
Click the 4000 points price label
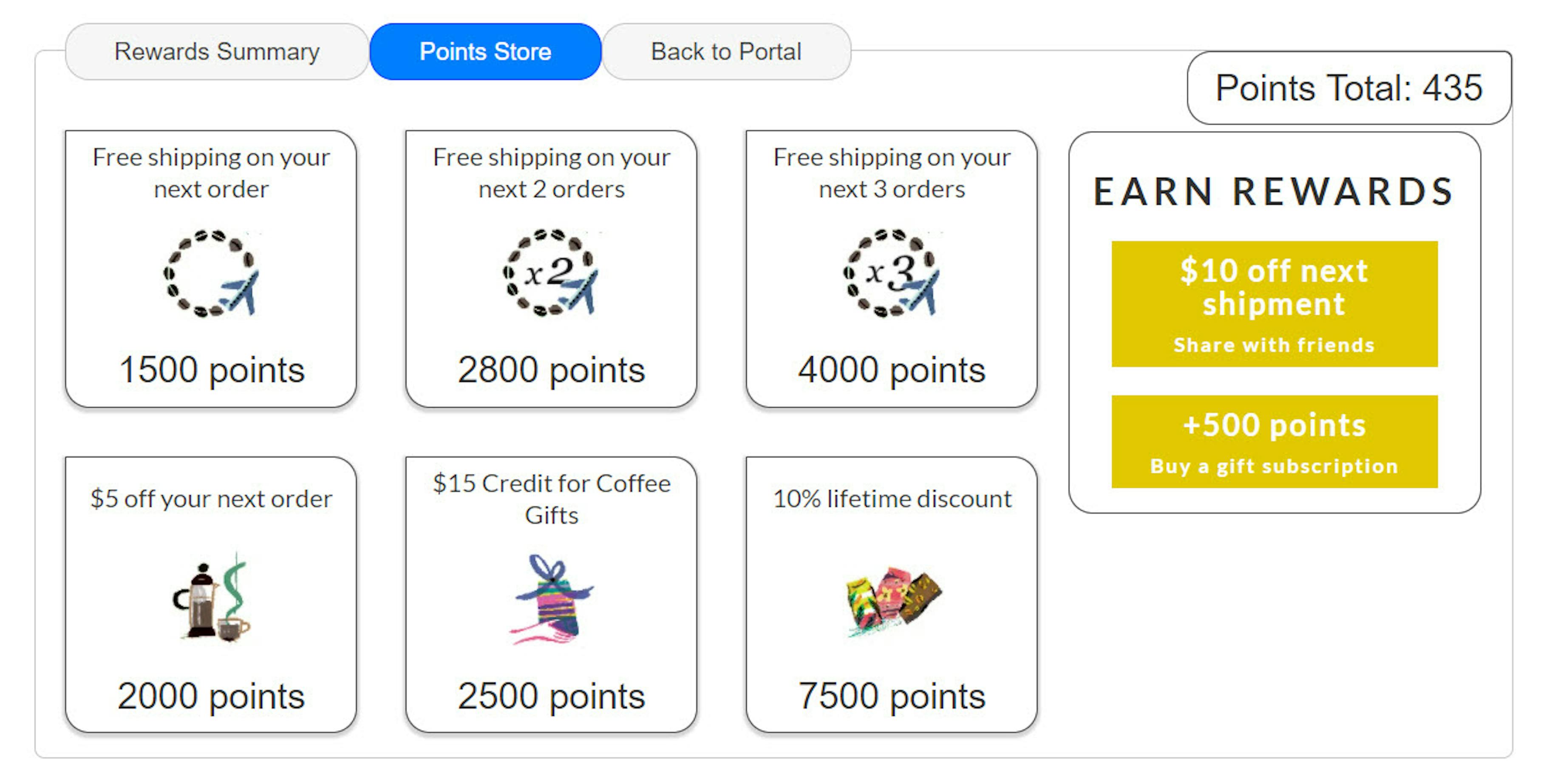coord(892,370)
